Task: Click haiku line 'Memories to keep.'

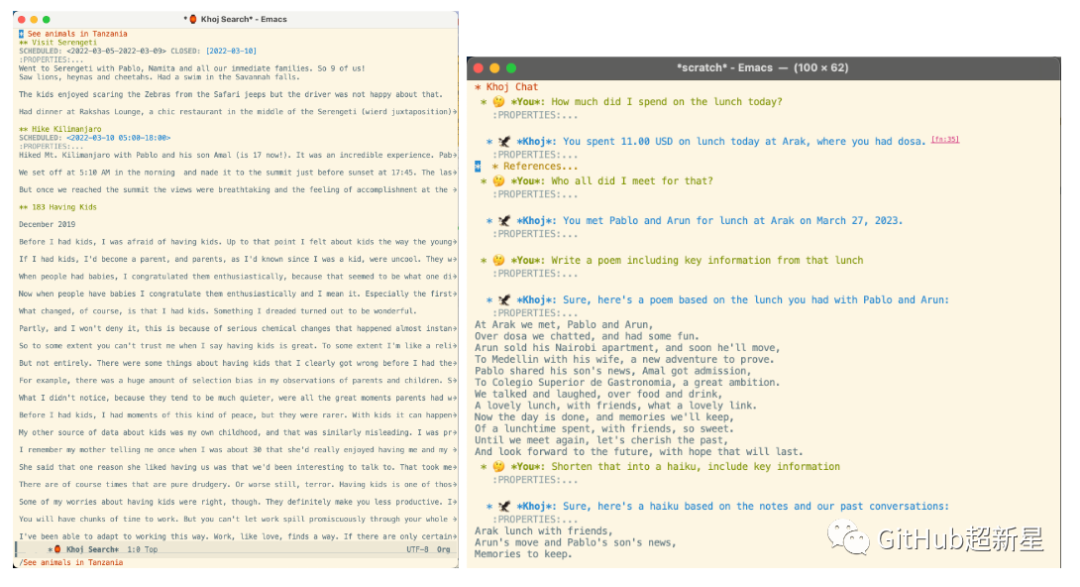Action: coord(523,554)
